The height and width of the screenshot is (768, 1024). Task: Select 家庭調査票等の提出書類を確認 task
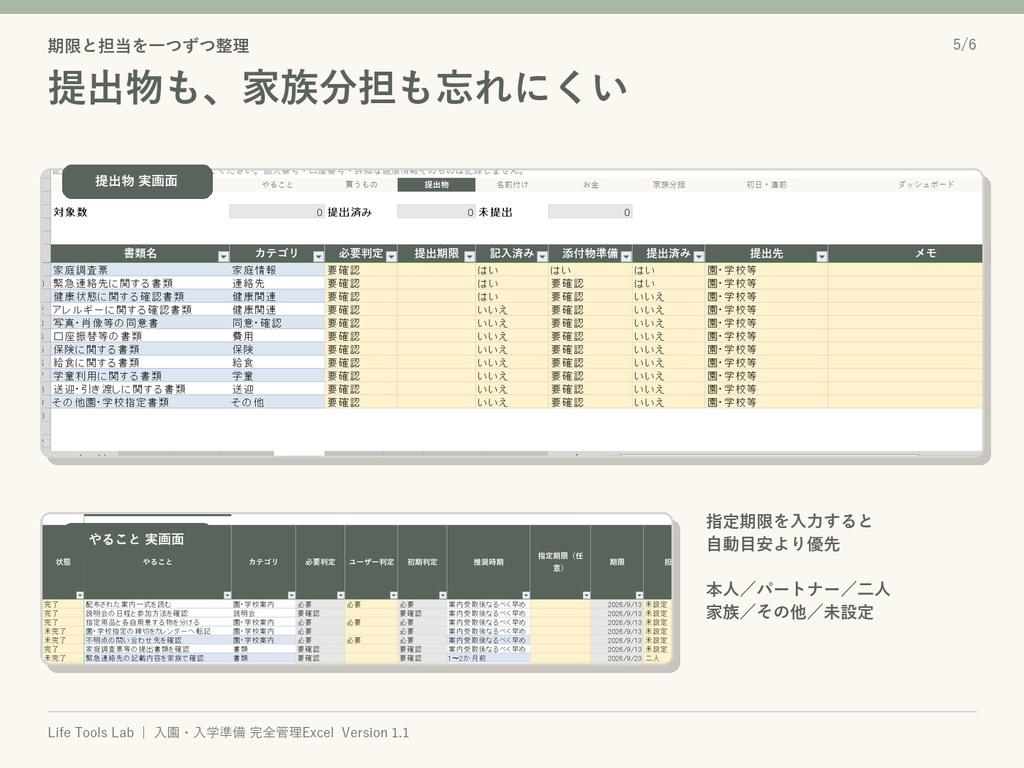tap(157, 649)
